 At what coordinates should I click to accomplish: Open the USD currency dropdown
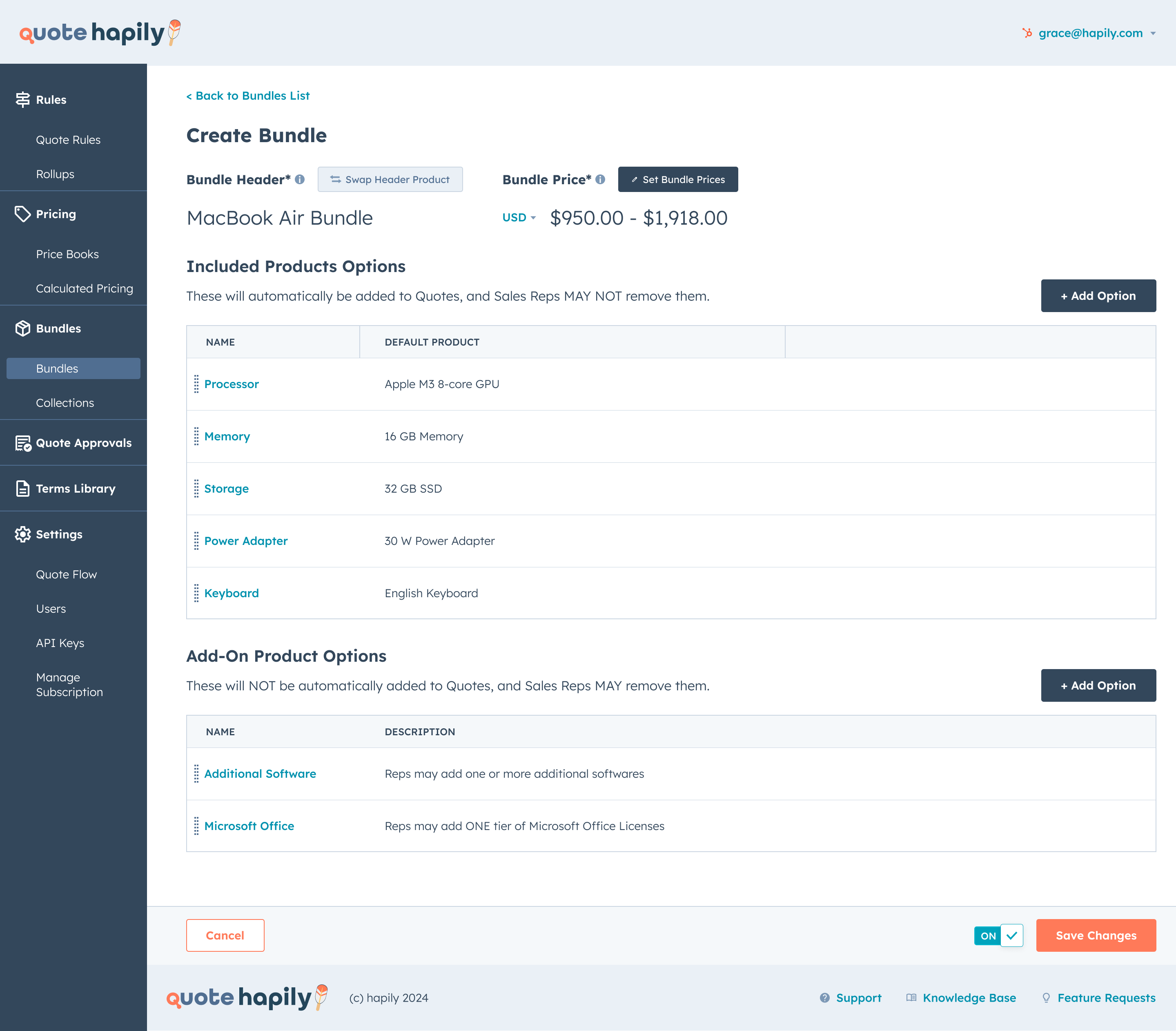tap(519, 217)
